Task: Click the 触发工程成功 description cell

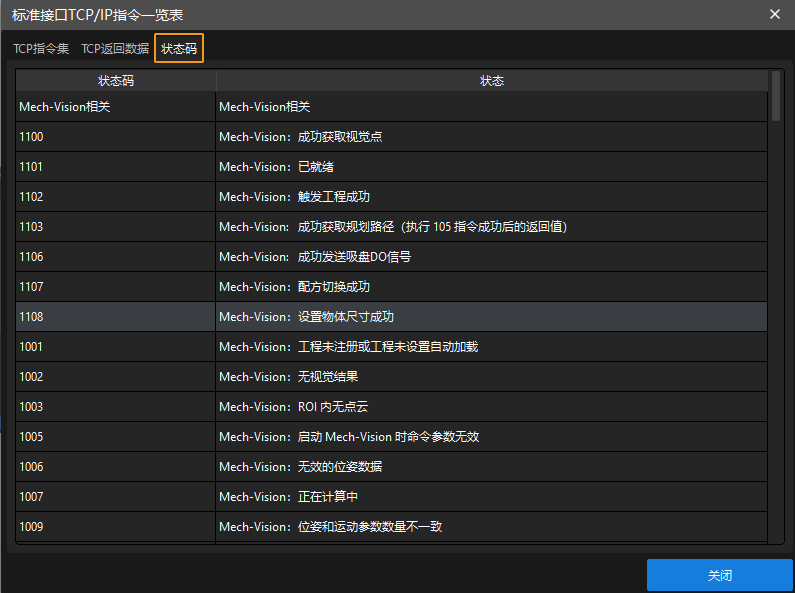Action: coord(491,197)
